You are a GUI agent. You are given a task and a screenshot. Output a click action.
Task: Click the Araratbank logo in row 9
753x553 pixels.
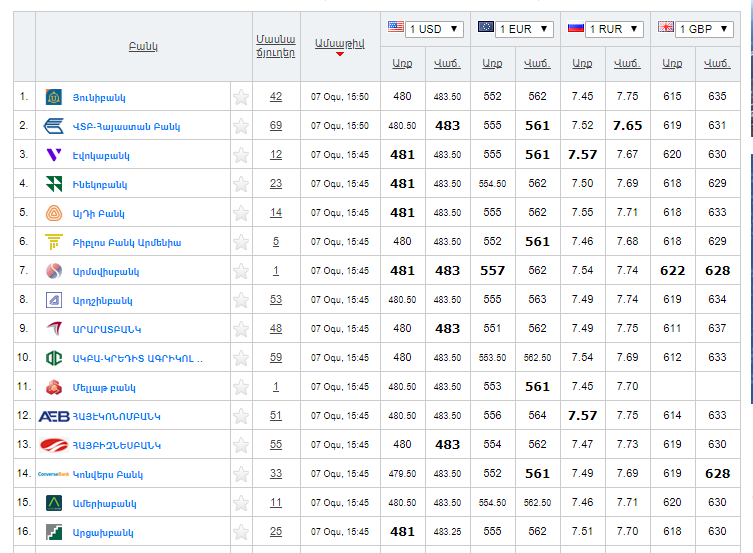pyautogui.click(x=53, y=329)
